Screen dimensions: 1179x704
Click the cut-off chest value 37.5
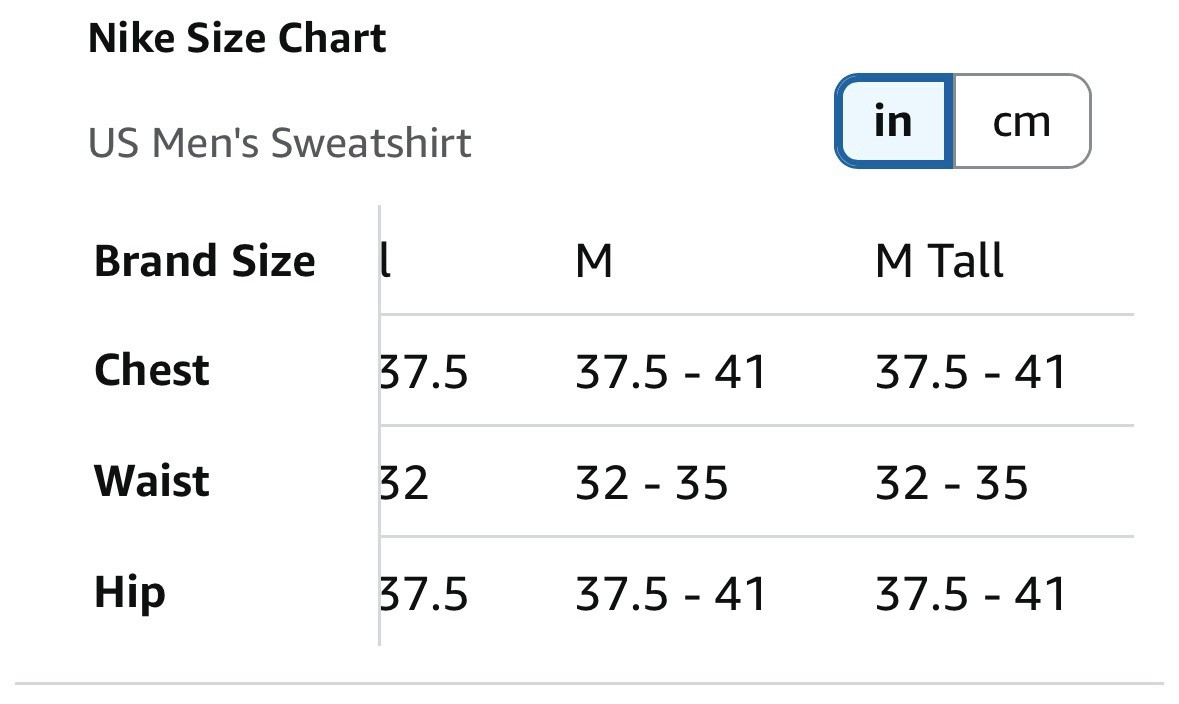point(425,373)
